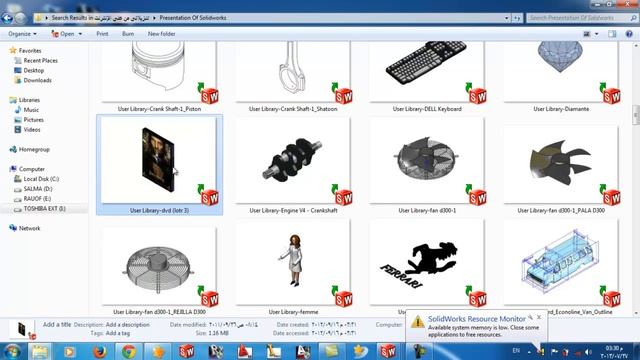Open the second SolidWorks taskbar icon

(387, 351)
